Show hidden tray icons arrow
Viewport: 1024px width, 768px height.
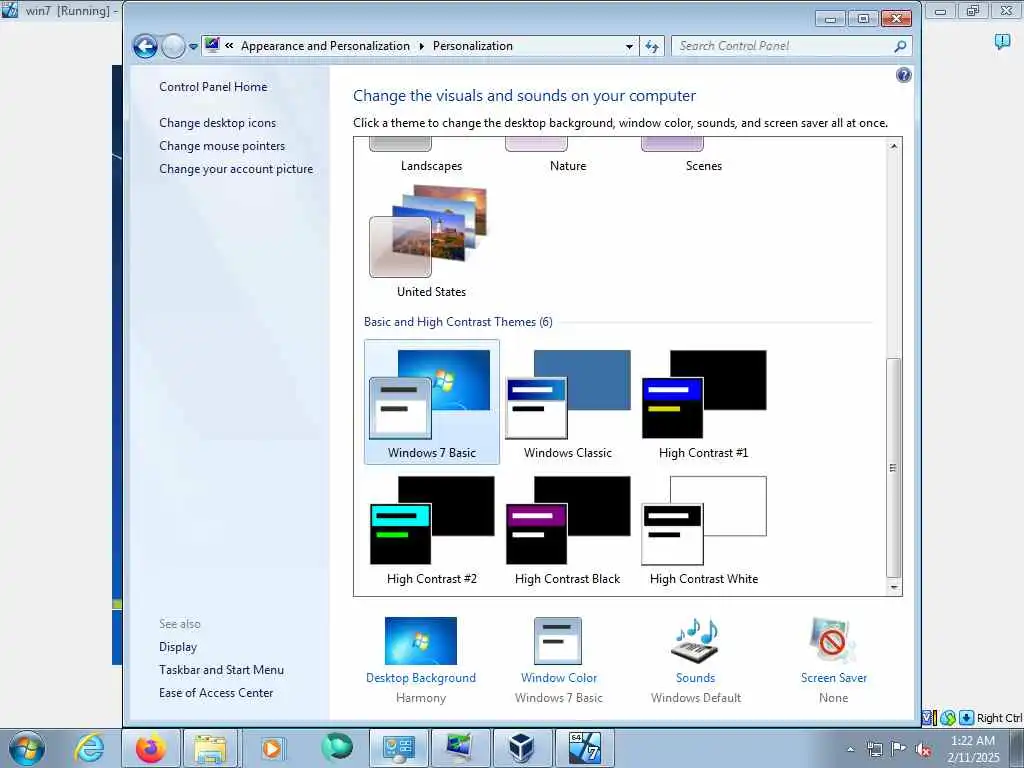click(850, 749)
